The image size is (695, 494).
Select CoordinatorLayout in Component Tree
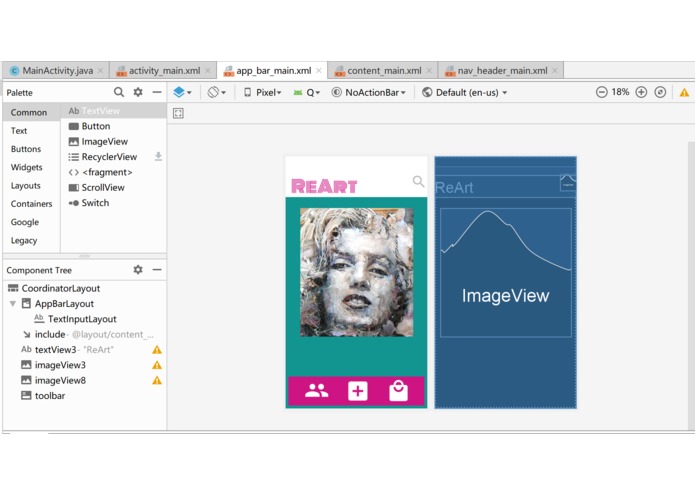pos(84,288)
